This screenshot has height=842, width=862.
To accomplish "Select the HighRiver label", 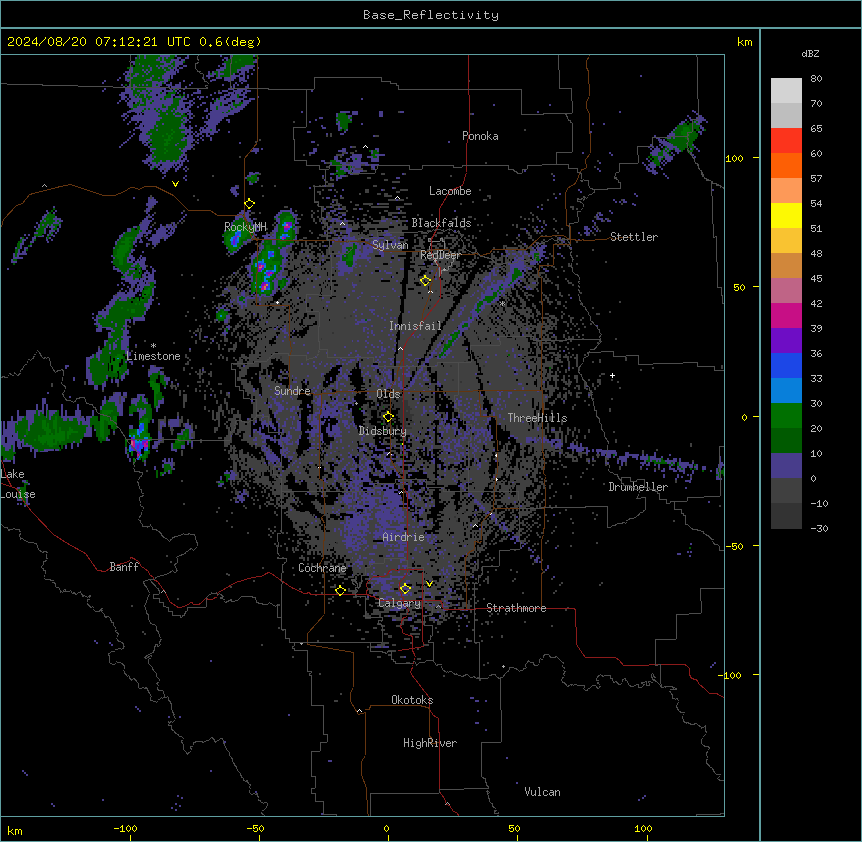I will [430, 743].
